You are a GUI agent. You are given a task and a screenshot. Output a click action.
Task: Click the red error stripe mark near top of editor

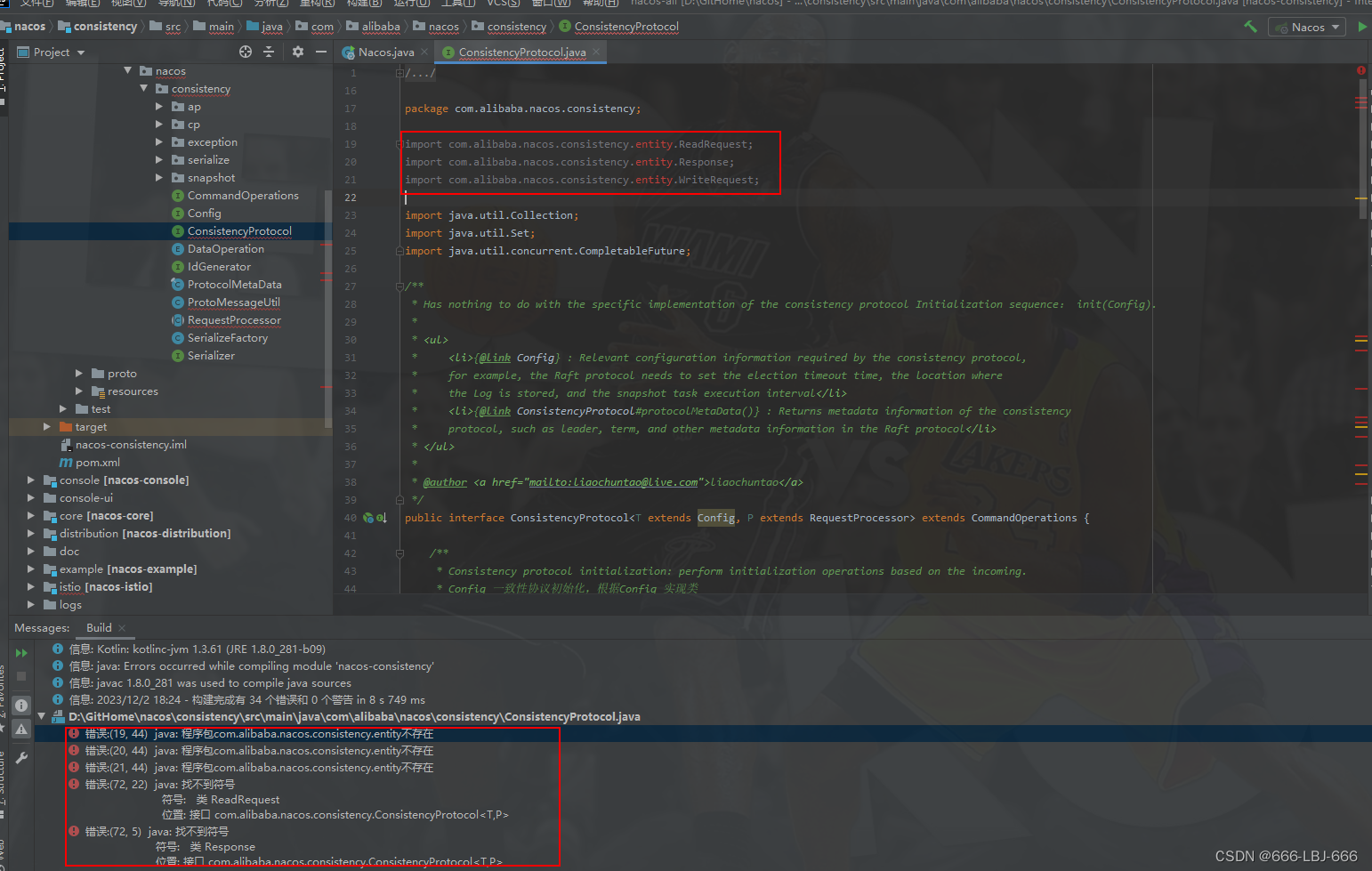pos(1360,99)
